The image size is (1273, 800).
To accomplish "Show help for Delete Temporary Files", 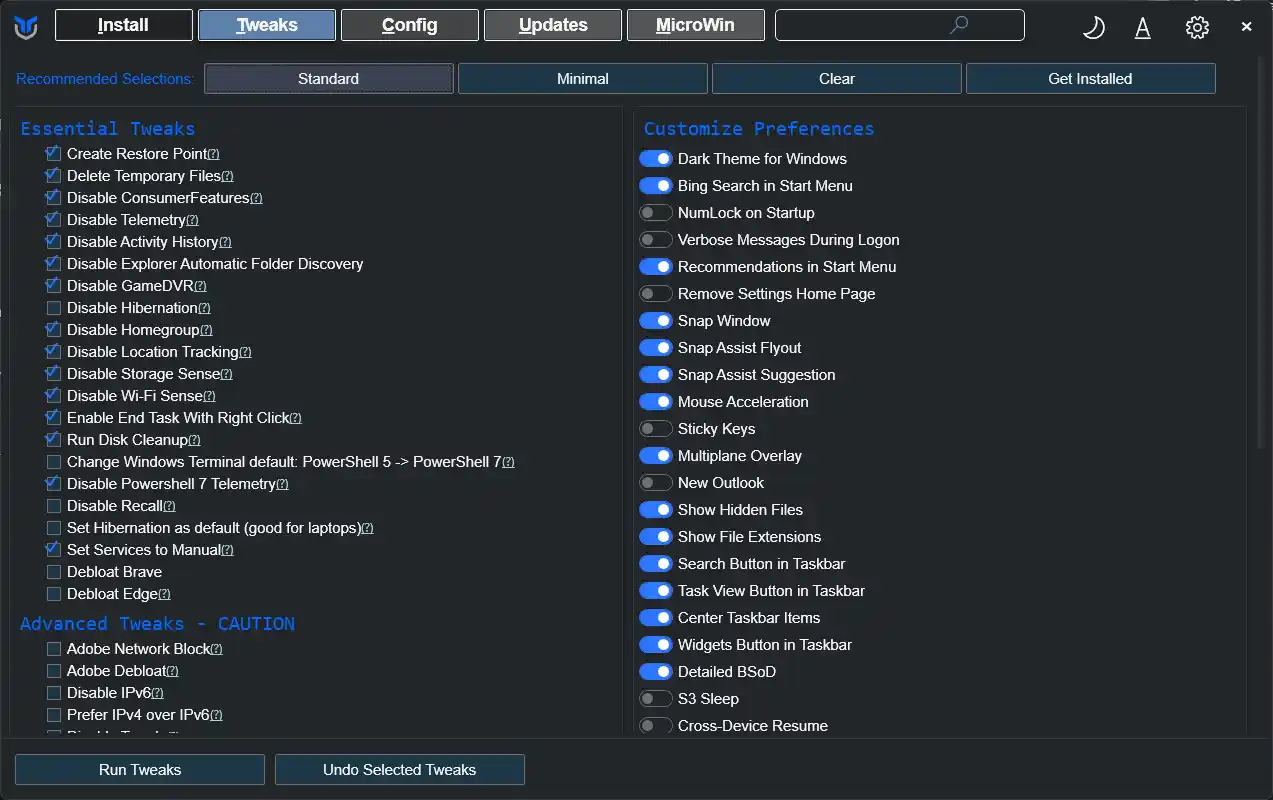I will point(228,176).
